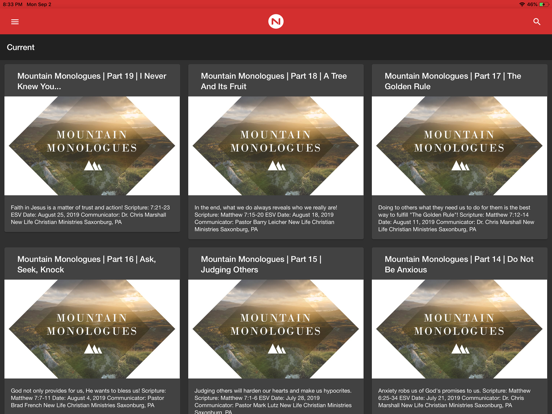This screenshot has height=414, width=552.
Task: Check the battery indicator in status bar
Action: click(544, 4)
